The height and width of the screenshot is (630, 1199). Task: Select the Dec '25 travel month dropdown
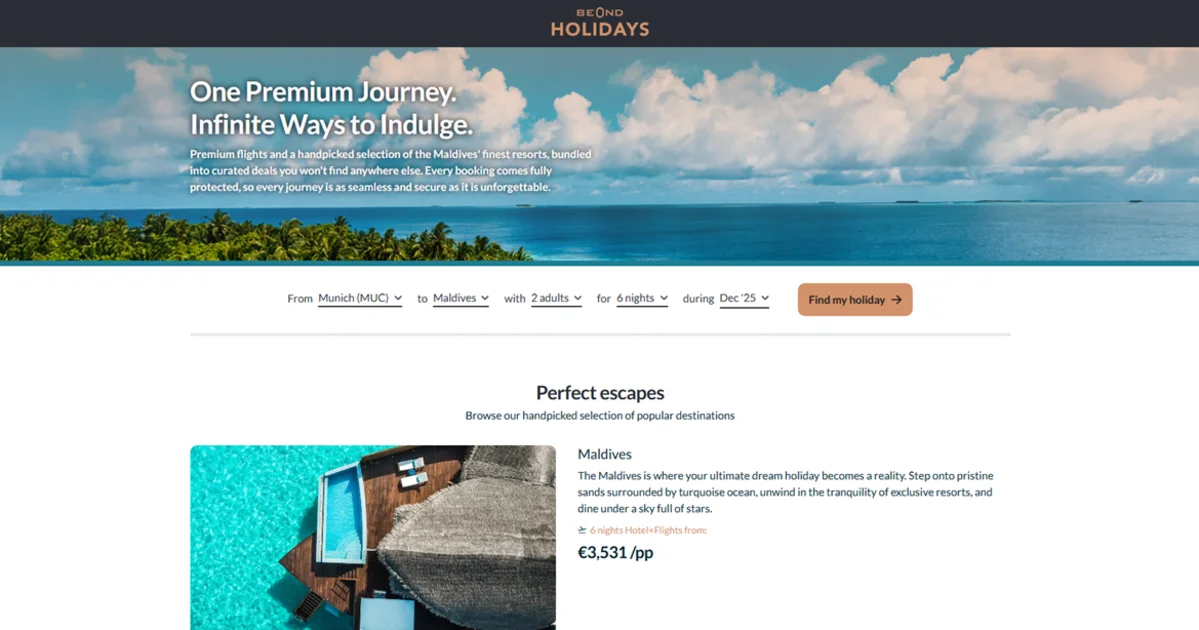pos(744,298)
